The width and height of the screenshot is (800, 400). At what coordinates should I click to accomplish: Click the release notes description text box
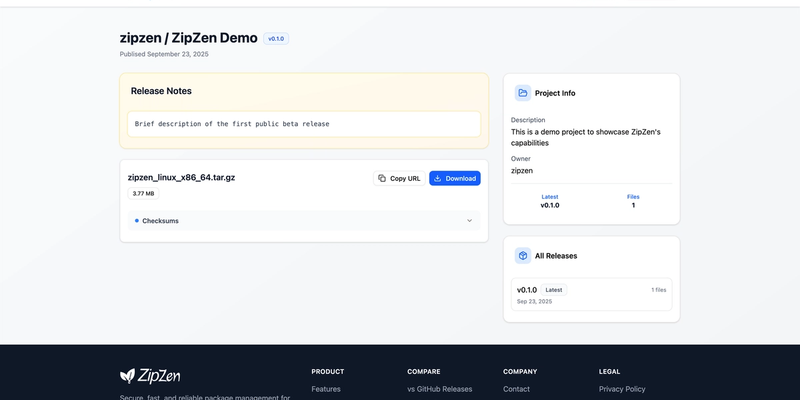click(x=304, y=124)
